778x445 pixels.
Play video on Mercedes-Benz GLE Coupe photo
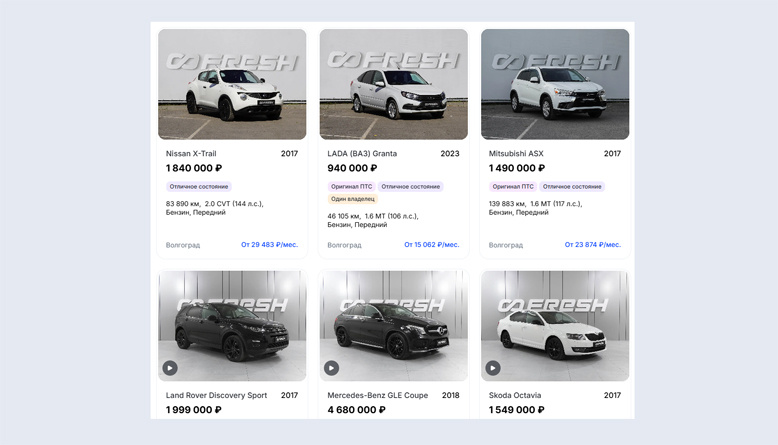click(332, 368)
